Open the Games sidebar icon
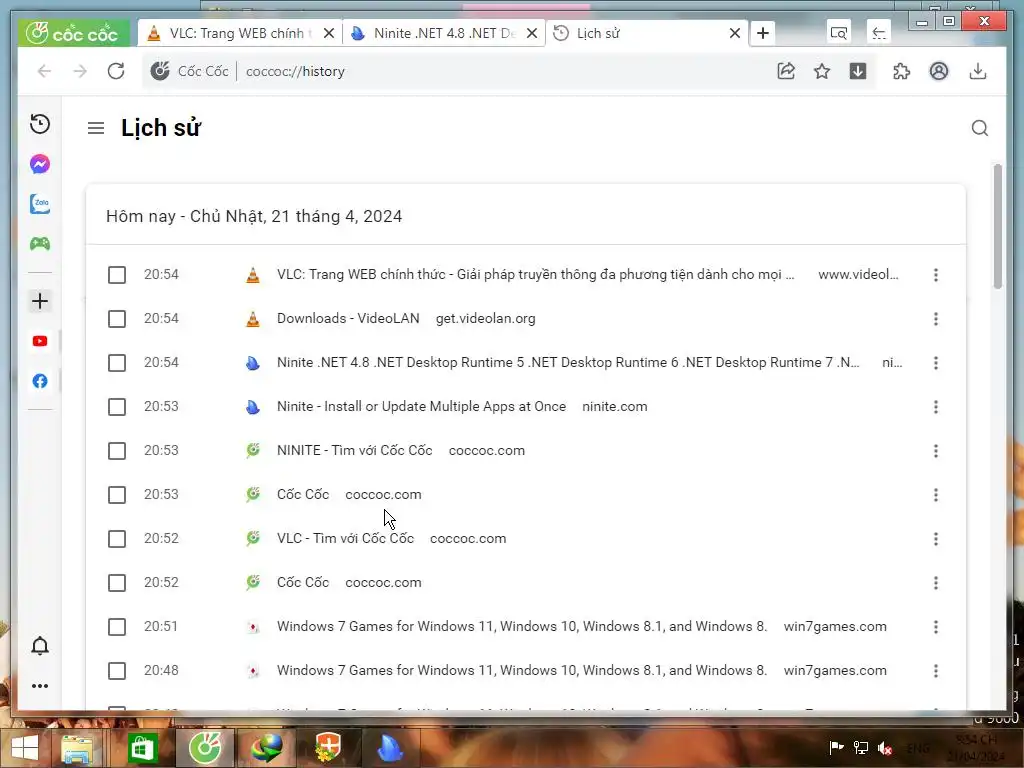This screenshot has width=1024, height=768. coord(40,244)
